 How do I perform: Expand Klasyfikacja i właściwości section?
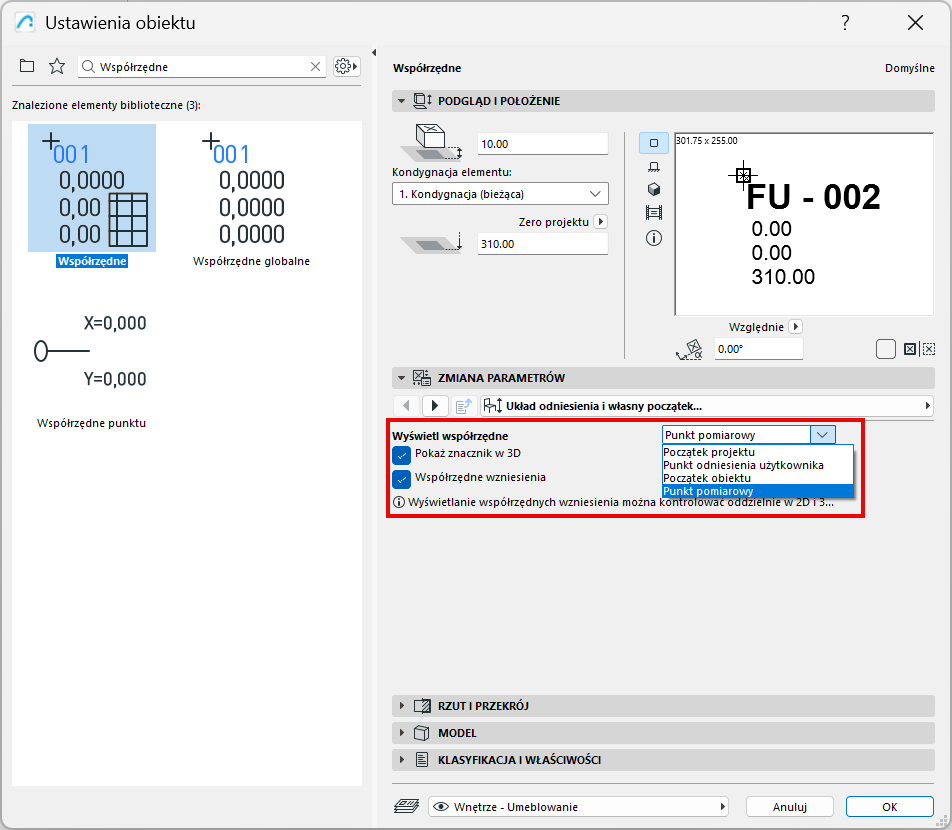tap(401, 759)
